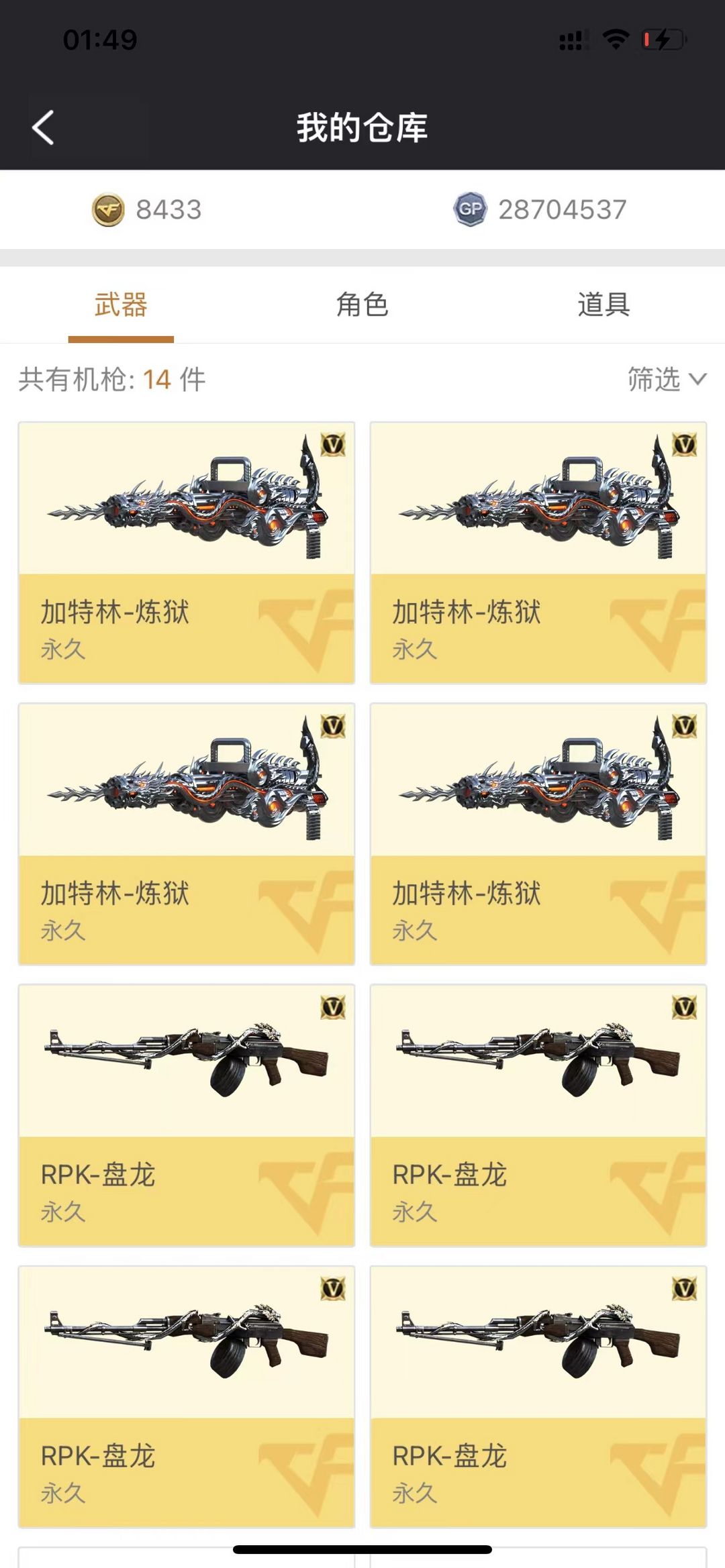Image resolution: width=725 pixels, height=1568 pixels.
Task: Tap the GP currency icon
Action: click(x=470, y=209)
